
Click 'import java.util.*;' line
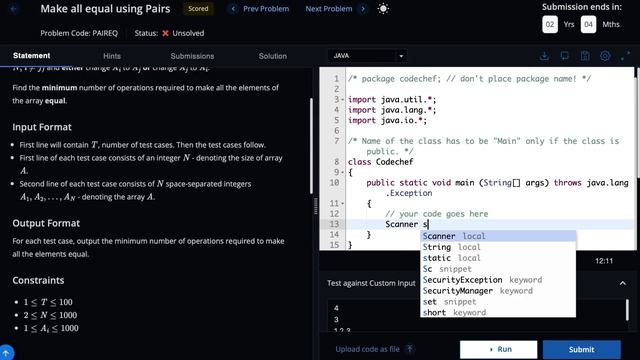point(392,100)
